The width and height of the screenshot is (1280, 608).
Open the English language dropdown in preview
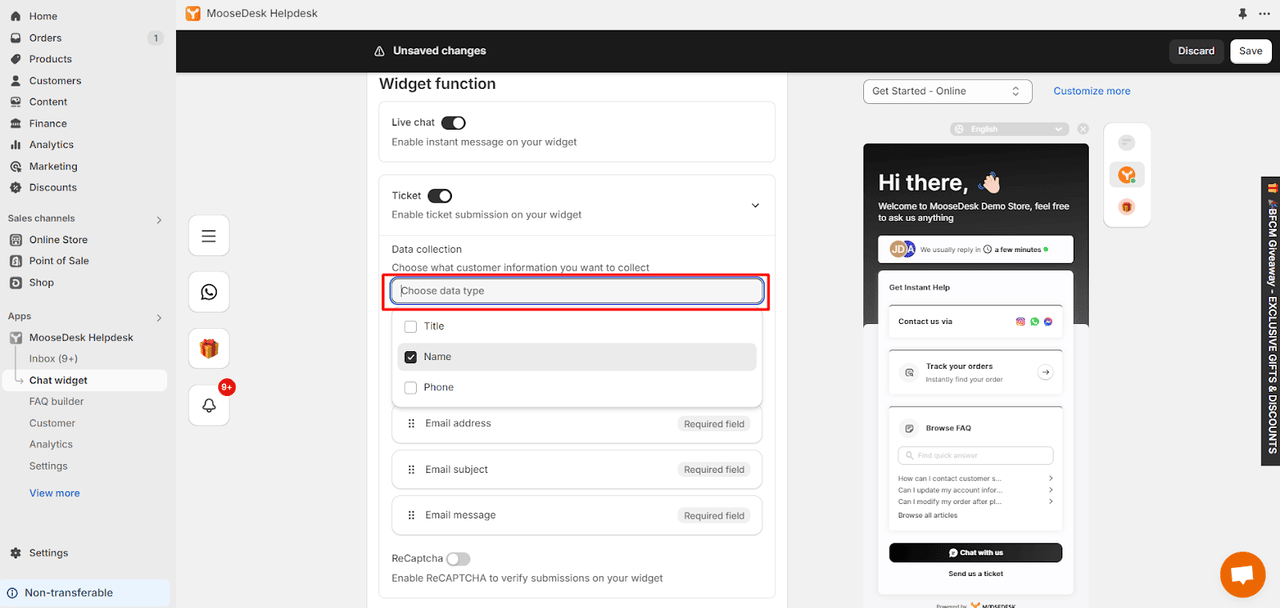(x=1010, y=129)
